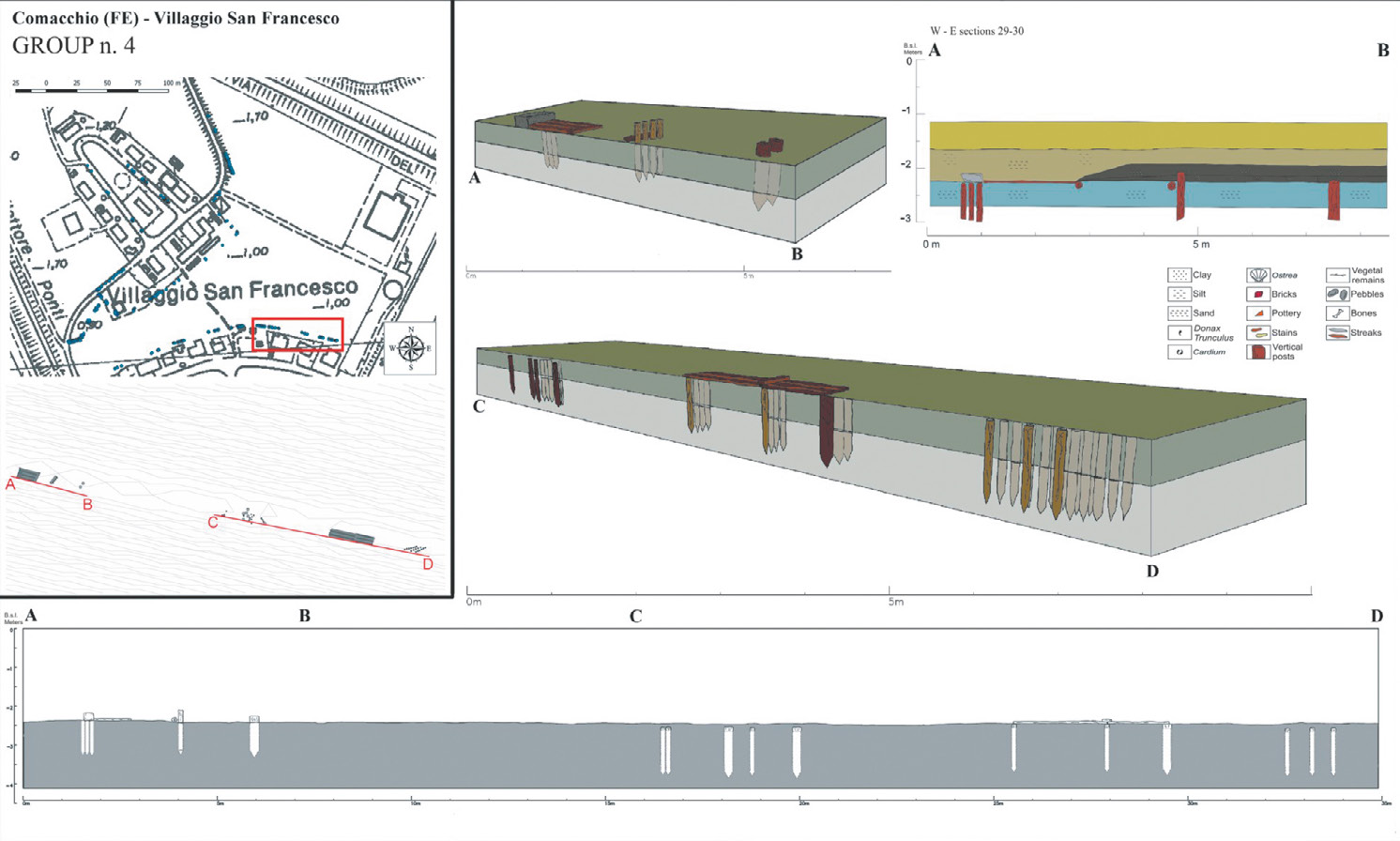Click the "C" label beside the lower 3D block
The image size is (1400, 841).
[479, 406]
